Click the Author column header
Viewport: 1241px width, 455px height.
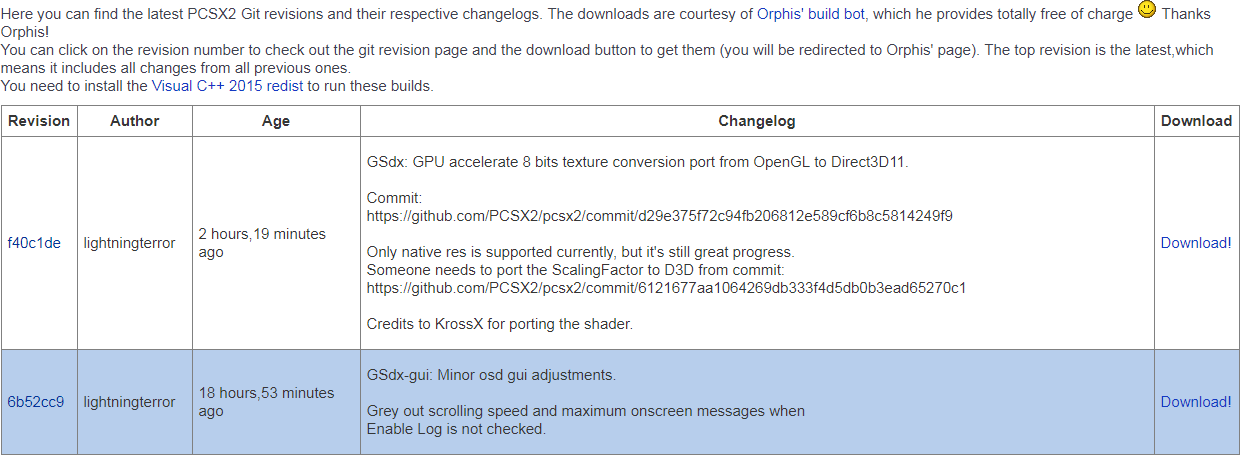coord(135,121)
